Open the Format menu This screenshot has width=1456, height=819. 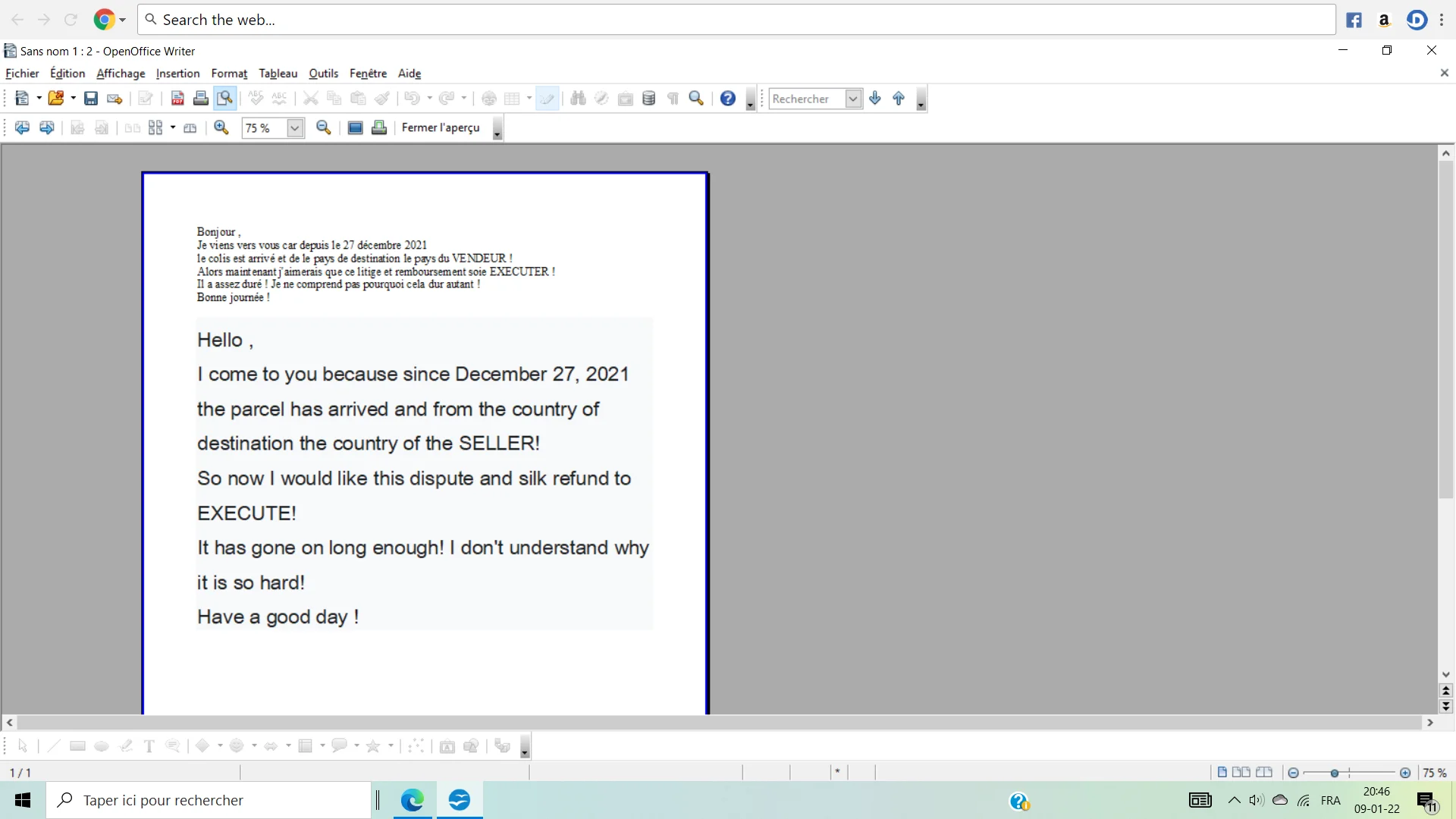click(229, 74)
